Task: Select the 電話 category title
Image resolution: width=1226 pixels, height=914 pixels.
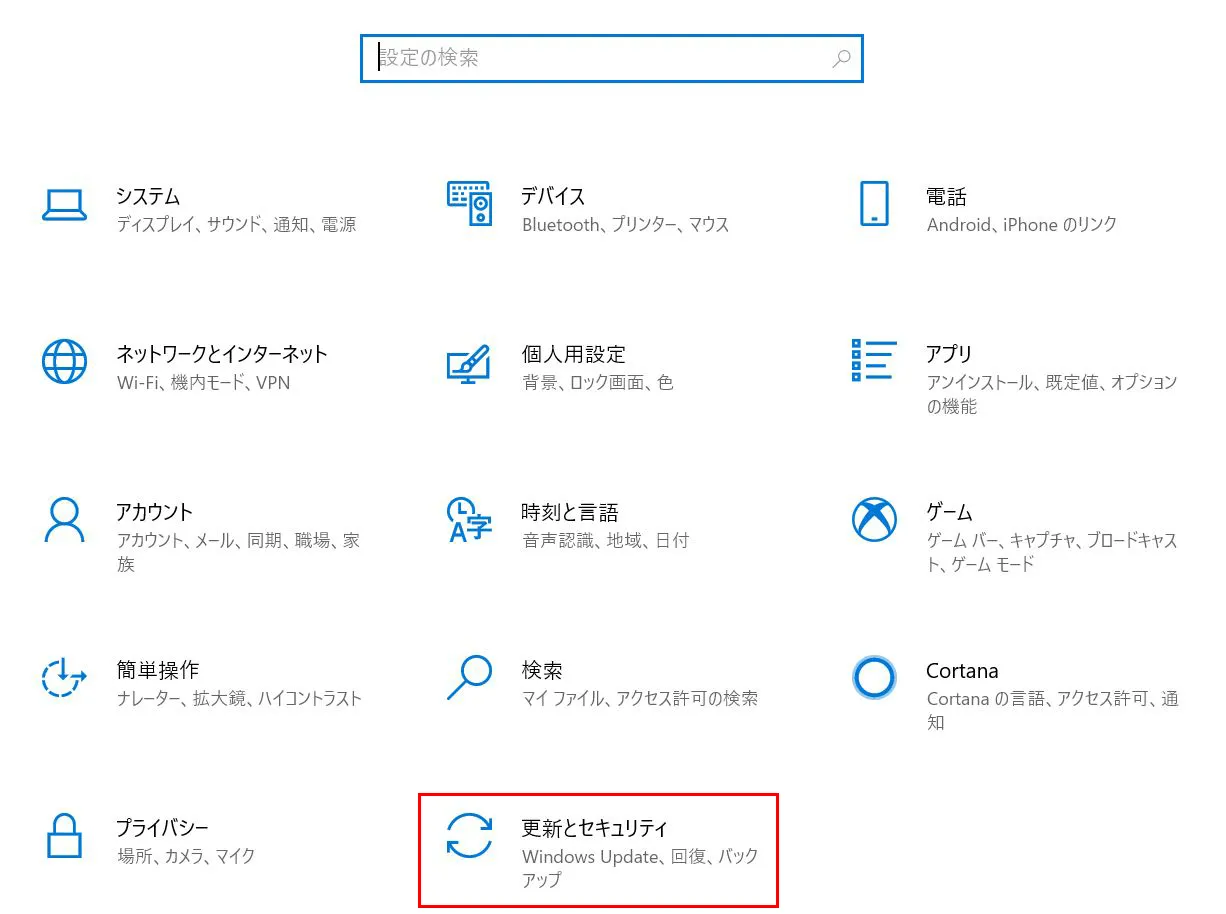Action: coord(946,196)
